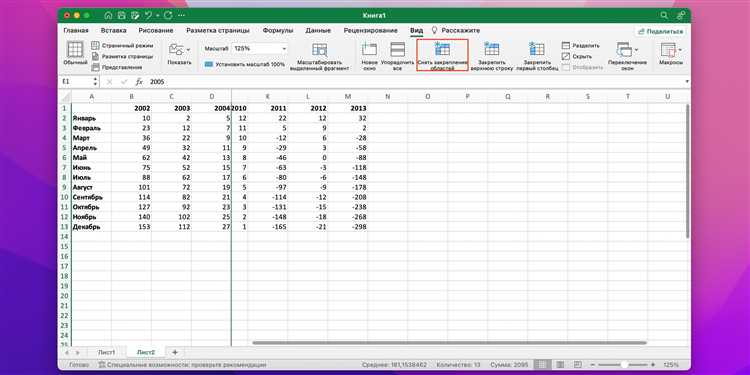The width and height of the screenshot is (750, 375).
Task: Click the Split (Разделить) window option
Action: (x=580, y=46)
